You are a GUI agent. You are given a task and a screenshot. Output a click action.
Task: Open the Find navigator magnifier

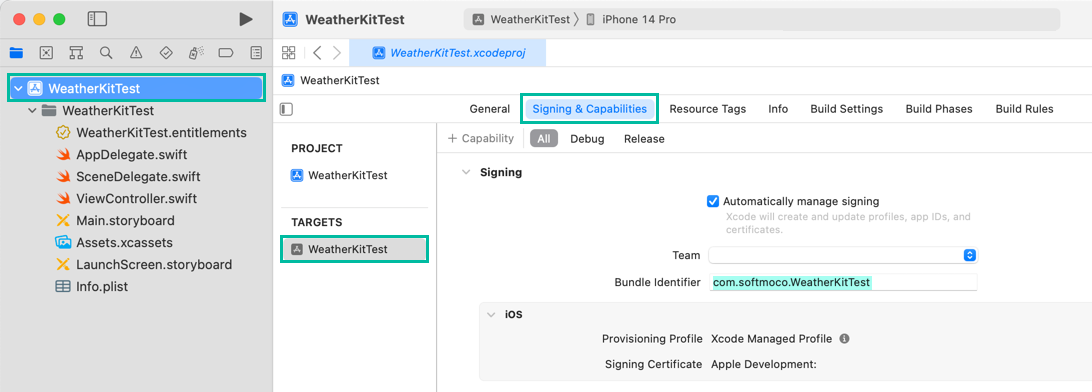(x=106, y=52)
